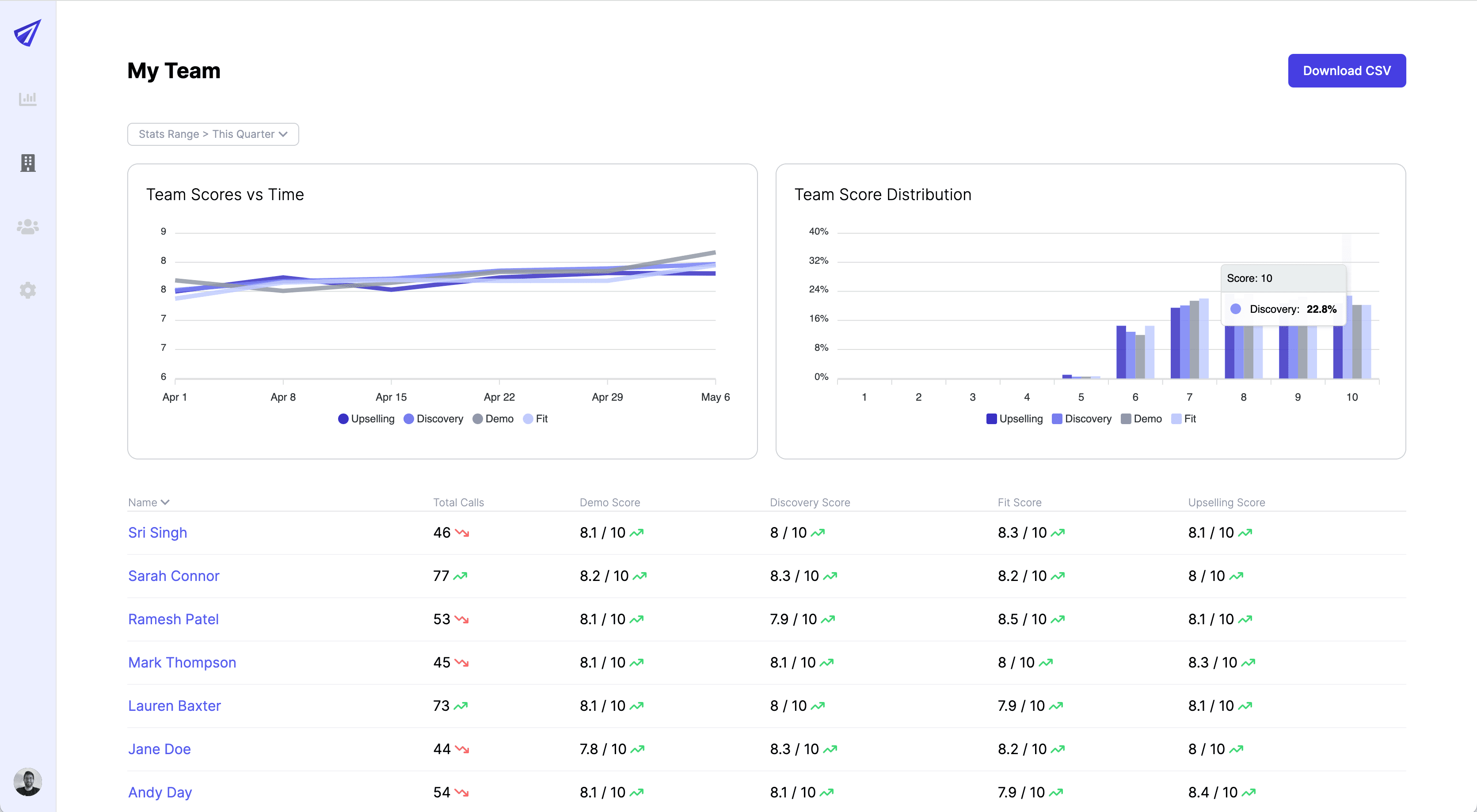
Task: Toggle Upselling series in line chart legend
Action: [x=366, y=419]
